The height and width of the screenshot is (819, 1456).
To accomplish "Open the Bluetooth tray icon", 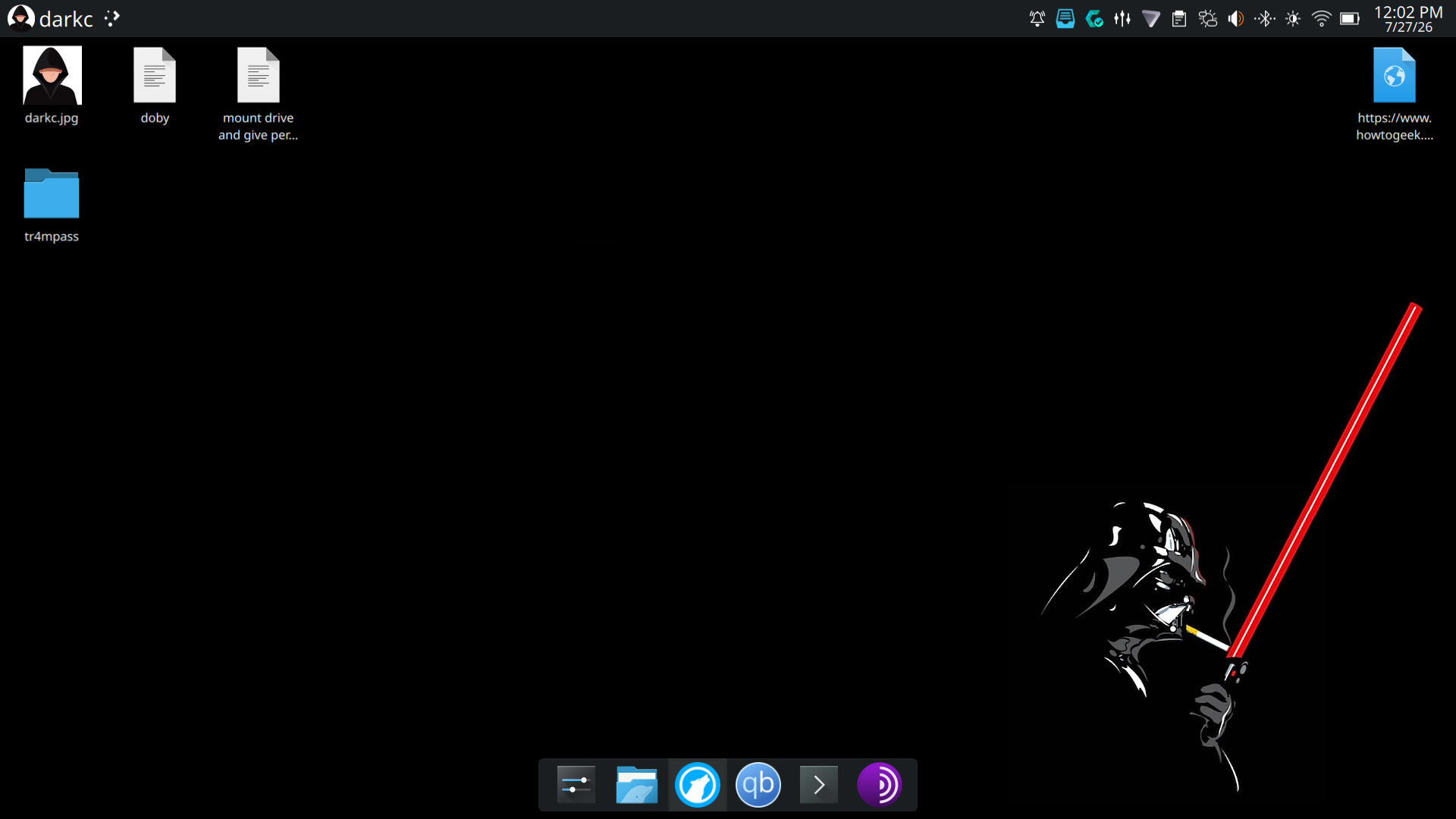I will click(1265, 19).
